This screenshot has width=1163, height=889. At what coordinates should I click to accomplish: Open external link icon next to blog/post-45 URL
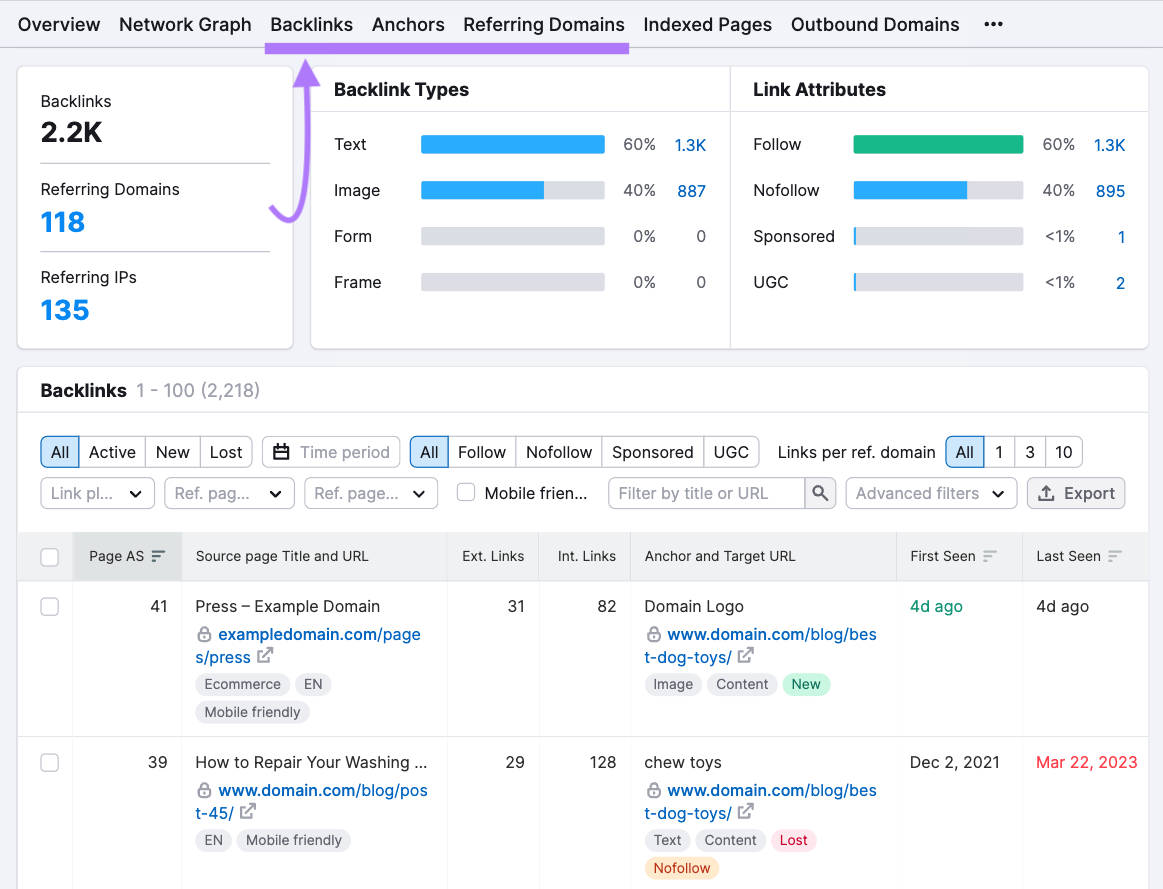click(x=247, y=812)
